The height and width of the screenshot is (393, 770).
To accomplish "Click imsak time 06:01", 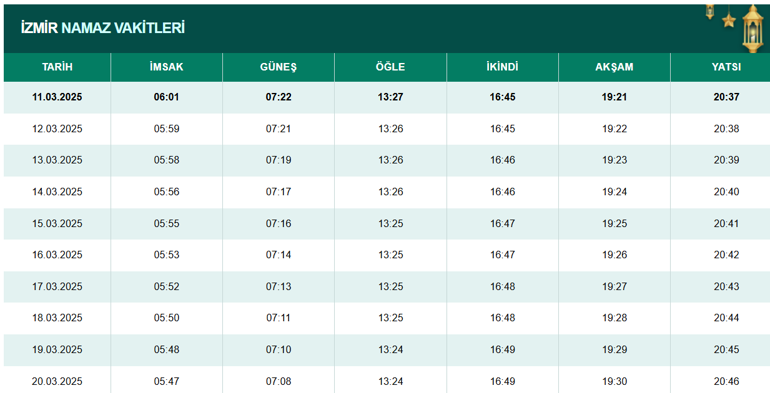I will 166,97.
